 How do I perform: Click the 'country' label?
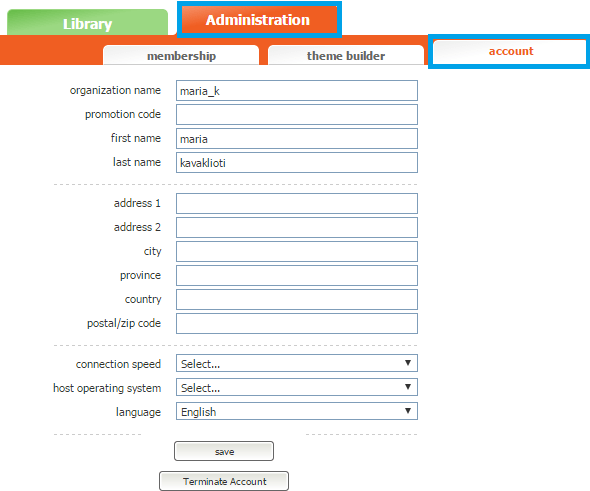pyautogui.click(x=143, y=299)
